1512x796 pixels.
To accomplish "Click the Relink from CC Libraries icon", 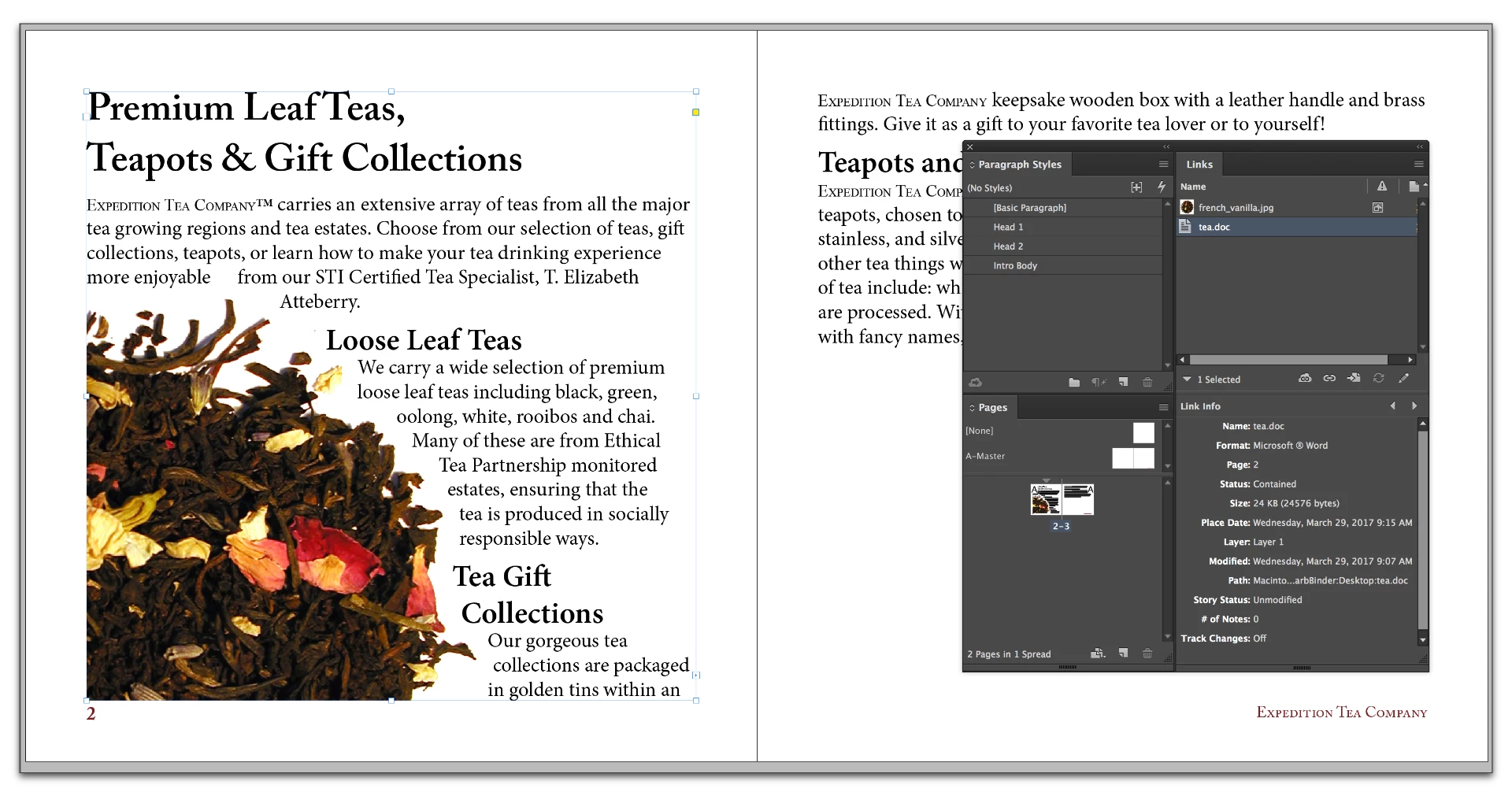I will click(x=1305, y=379).
